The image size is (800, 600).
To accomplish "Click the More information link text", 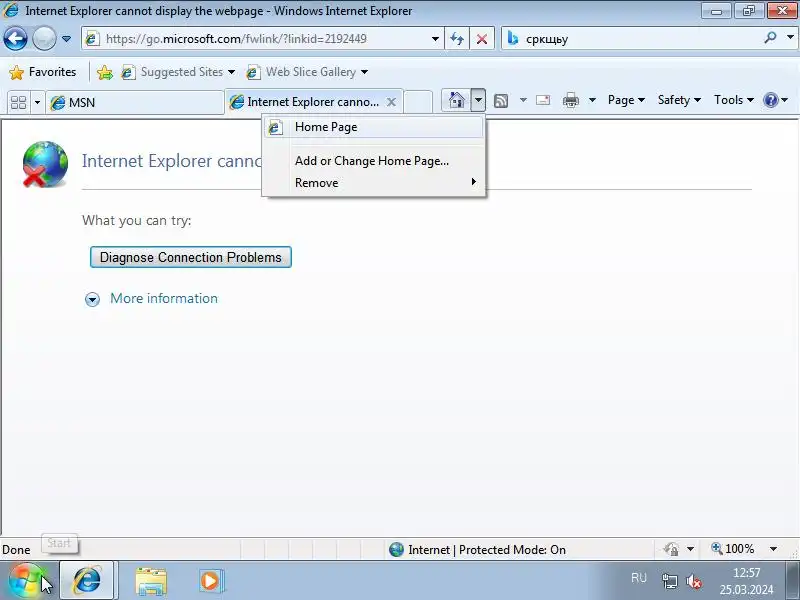I will (x=164, y=298).
